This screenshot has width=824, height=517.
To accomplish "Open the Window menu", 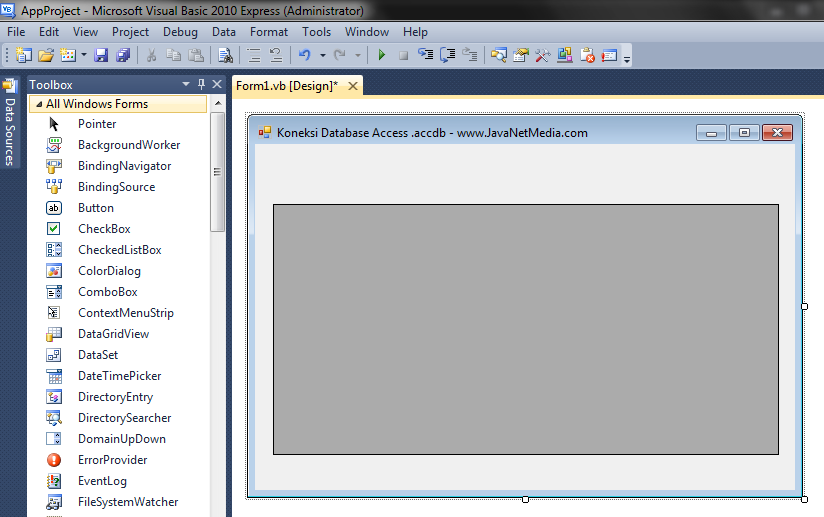I will pyautogui.click(x=367, y=32).
